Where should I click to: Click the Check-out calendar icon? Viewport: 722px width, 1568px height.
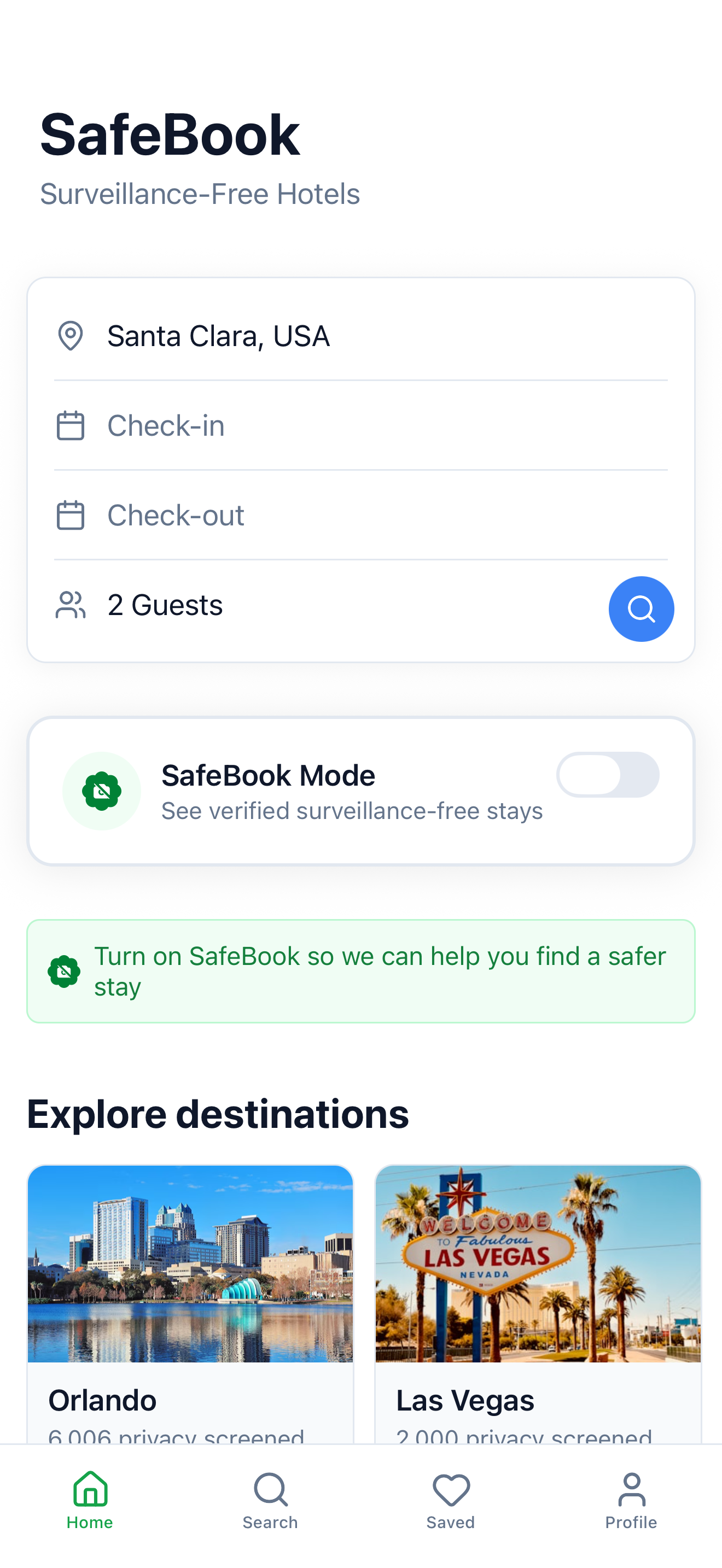(x=71, y=515)
